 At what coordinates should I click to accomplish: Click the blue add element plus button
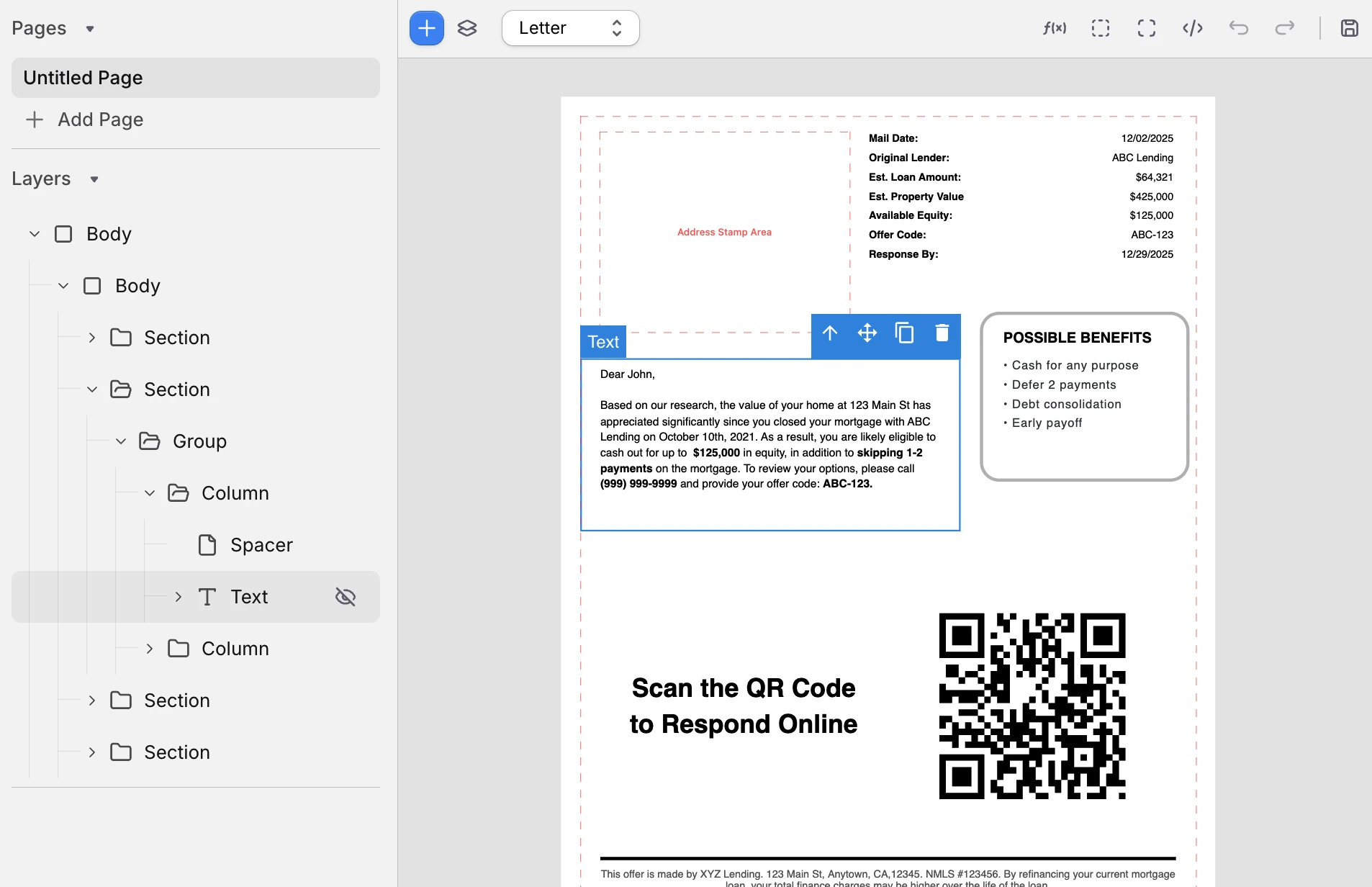point(426,28)
